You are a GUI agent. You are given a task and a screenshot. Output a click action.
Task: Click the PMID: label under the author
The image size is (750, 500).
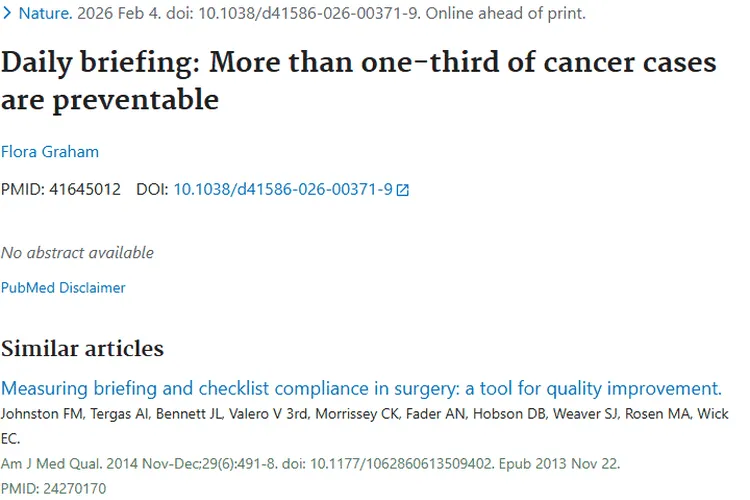tap(22, 189)
